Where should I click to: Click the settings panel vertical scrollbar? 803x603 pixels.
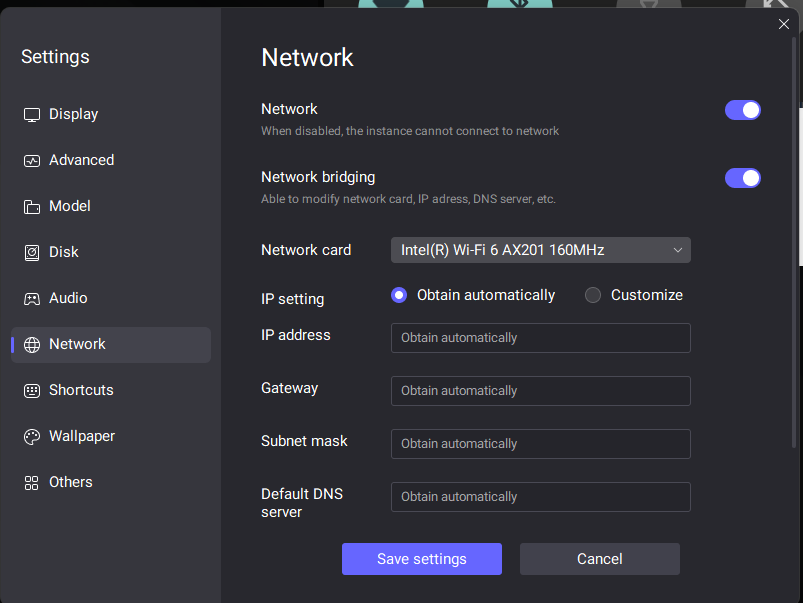[794, 241]
